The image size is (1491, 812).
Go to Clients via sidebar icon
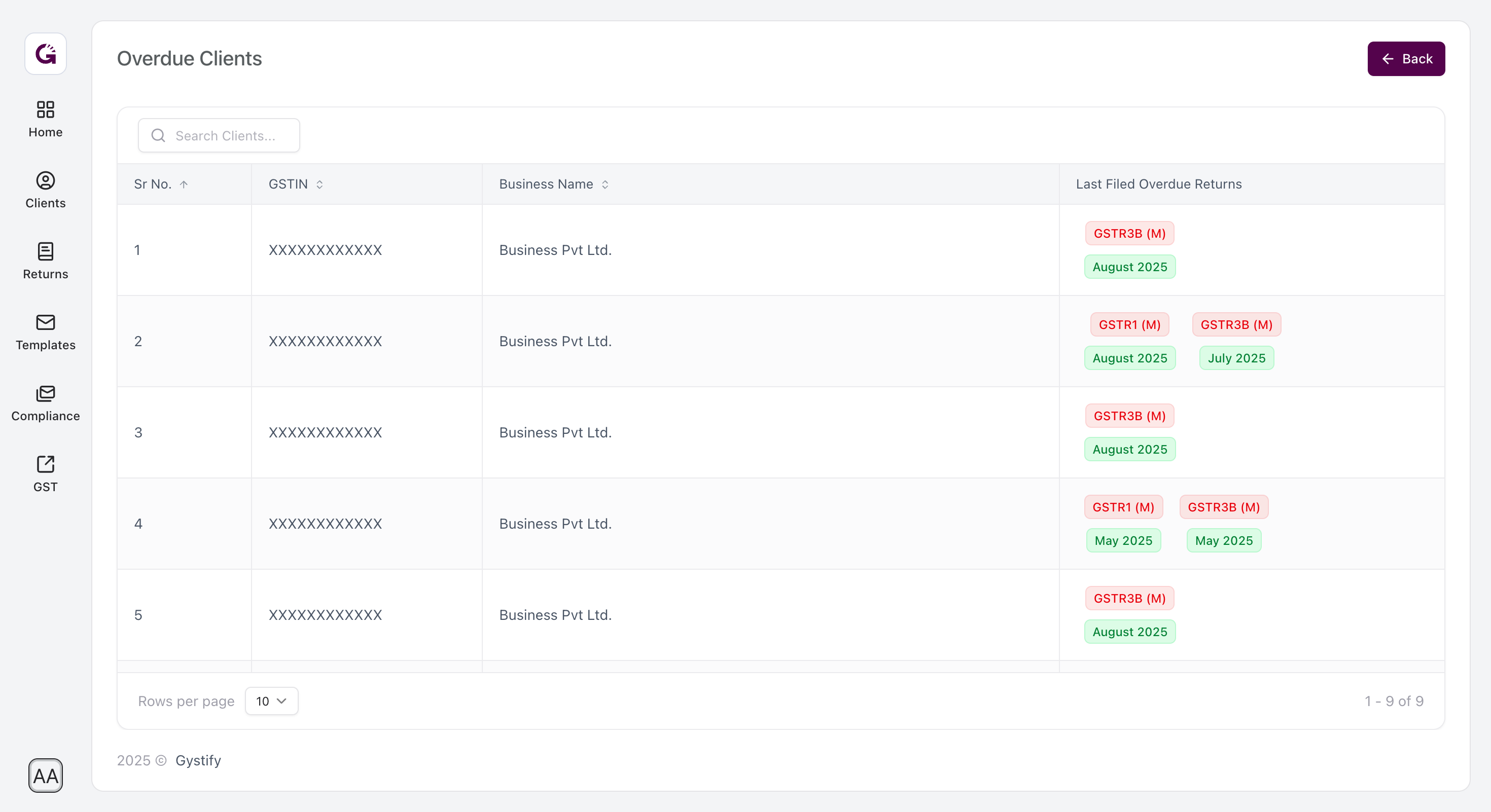click(45, 180)
